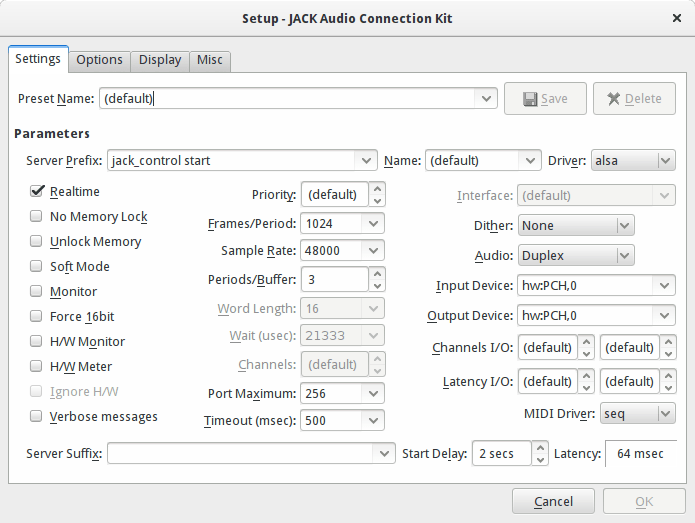Click the Server Suffix text field
Viewport: 695px width, 523px height.
240,453
